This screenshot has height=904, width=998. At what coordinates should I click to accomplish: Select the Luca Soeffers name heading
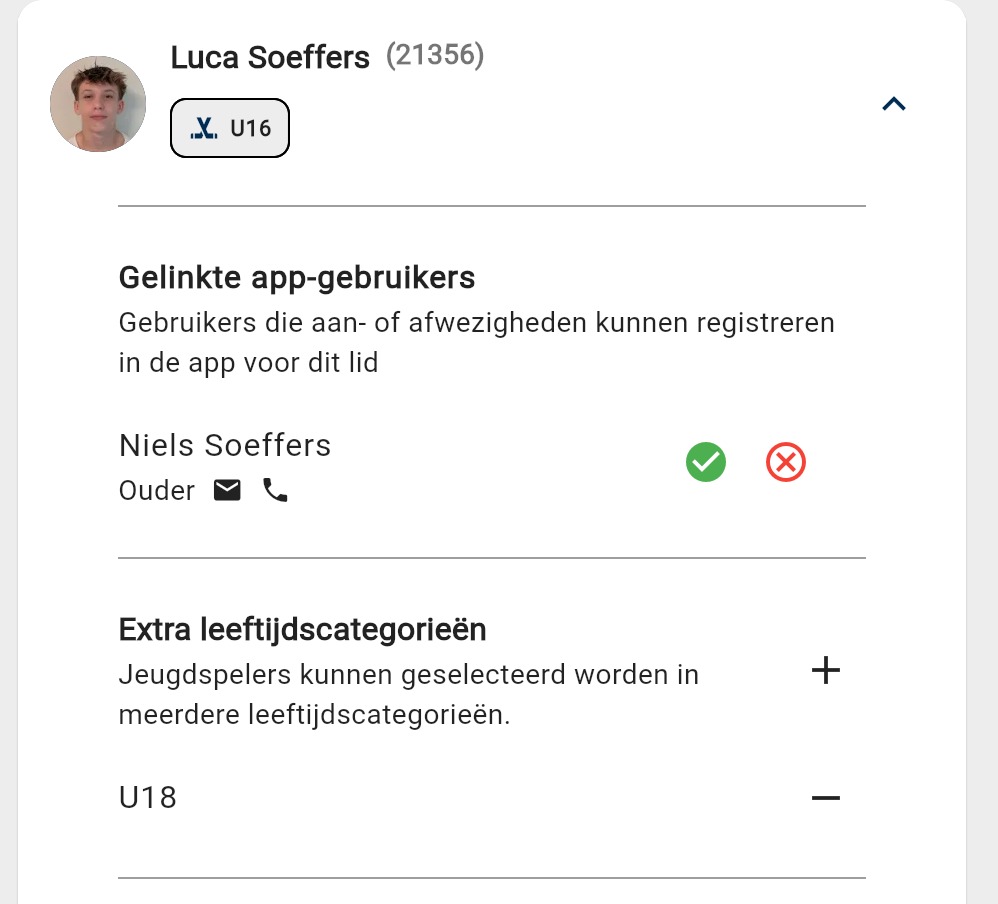tap(270, 57)
